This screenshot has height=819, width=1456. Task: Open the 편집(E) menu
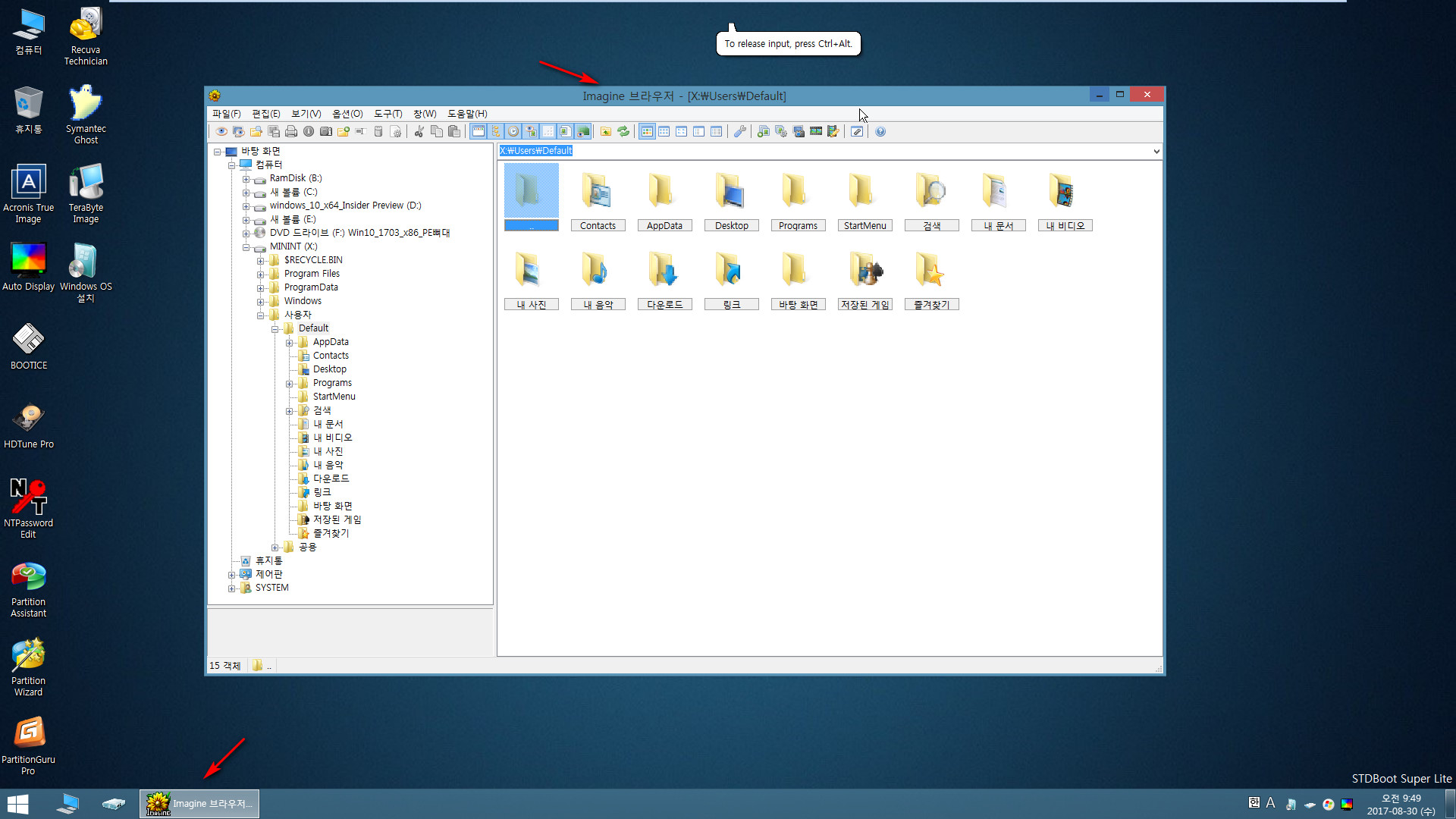pyautogui.click(x=266, y=114)
